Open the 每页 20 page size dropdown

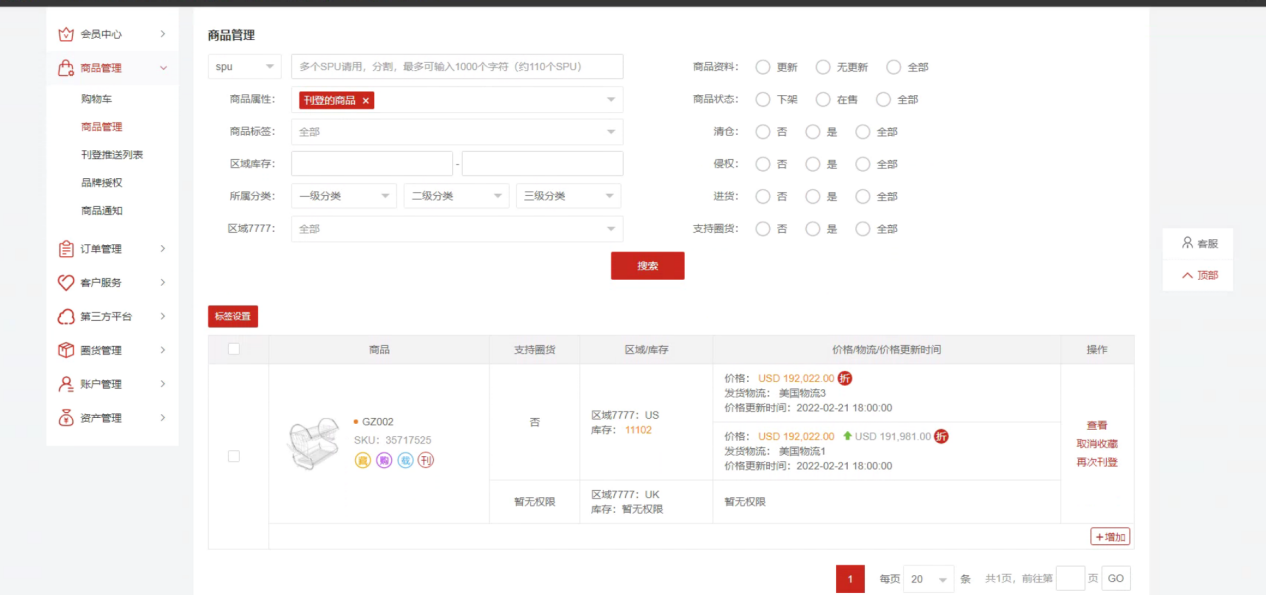(x=929, y=579)
